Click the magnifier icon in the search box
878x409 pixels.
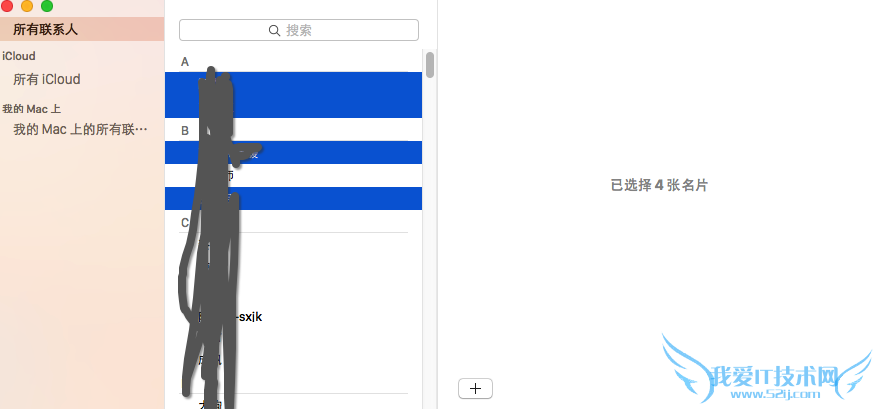[274, 30]
